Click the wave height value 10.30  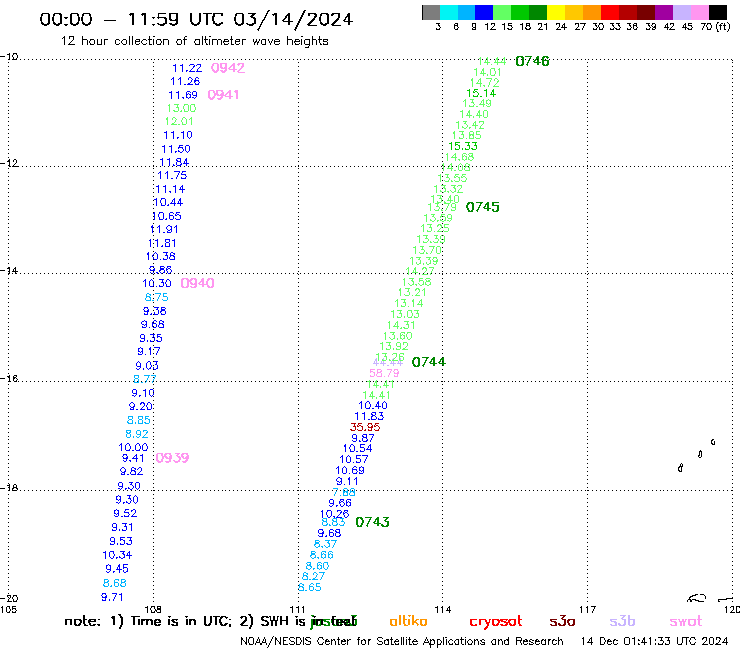[x=157, y=283]
